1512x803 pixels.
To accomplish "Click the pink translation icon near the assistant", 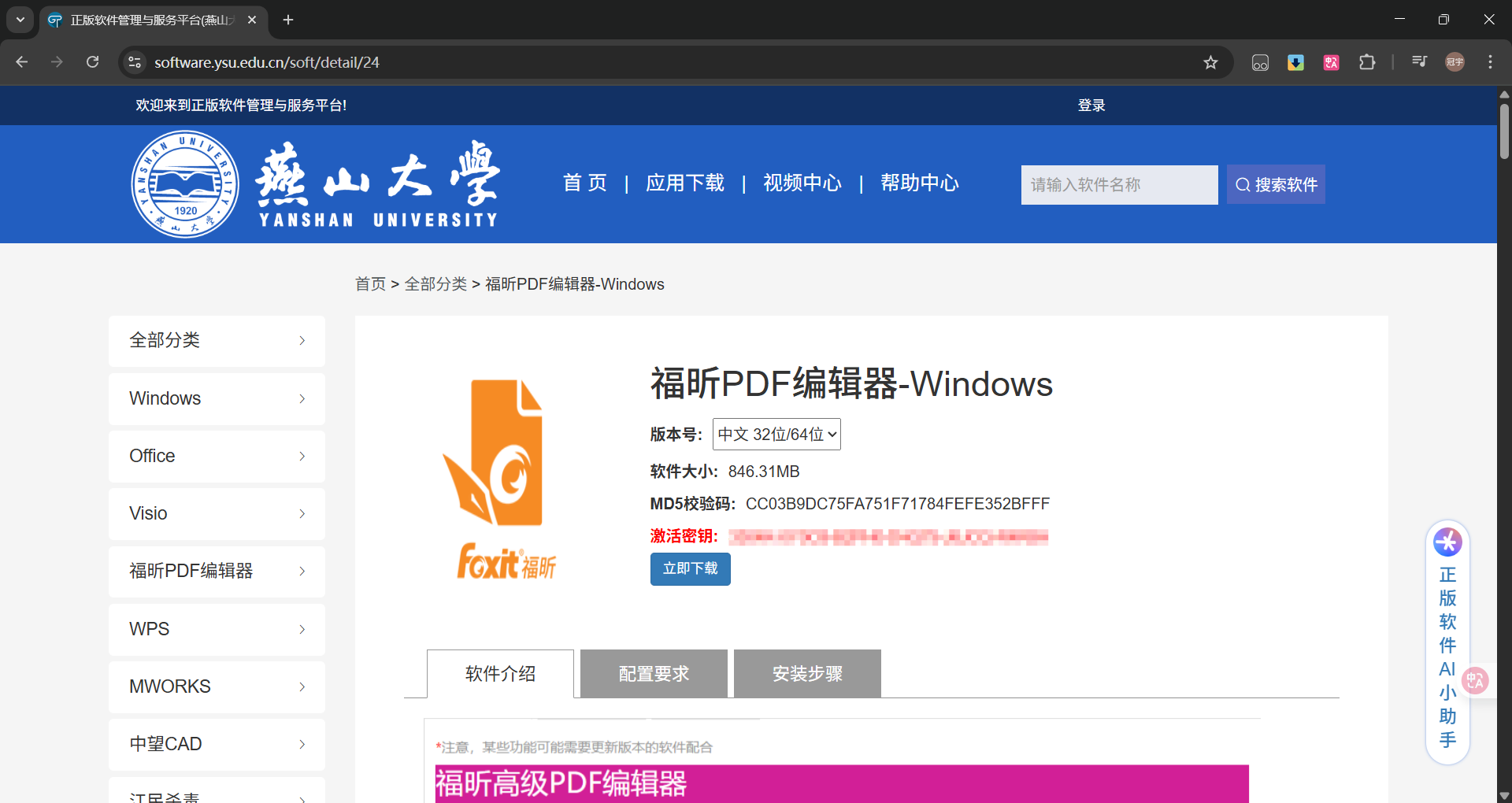I will click(1476, 680).
